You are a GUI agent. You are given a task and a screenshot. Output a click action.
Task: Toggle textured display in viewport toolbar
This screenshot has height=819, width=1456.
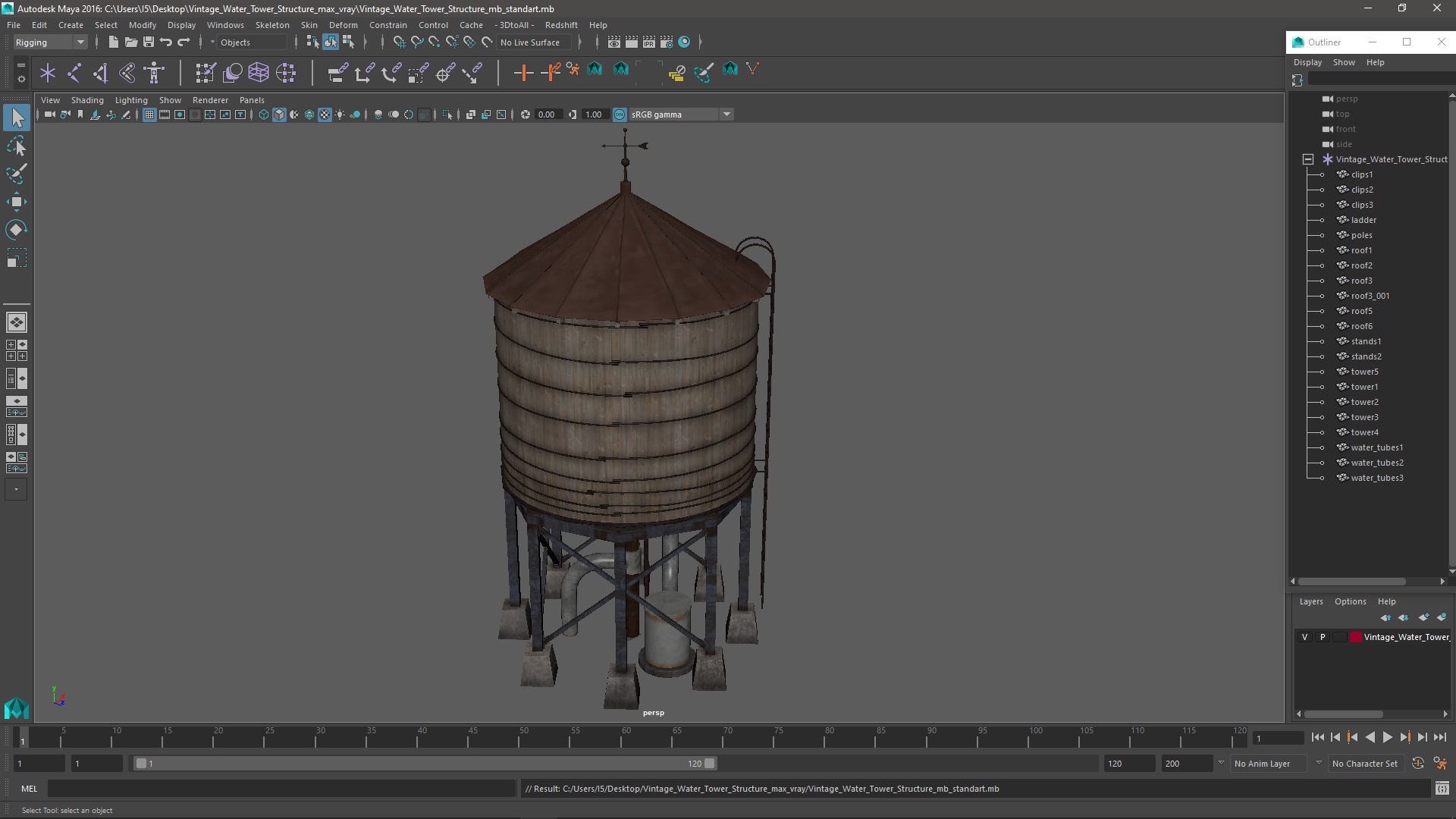325,115
